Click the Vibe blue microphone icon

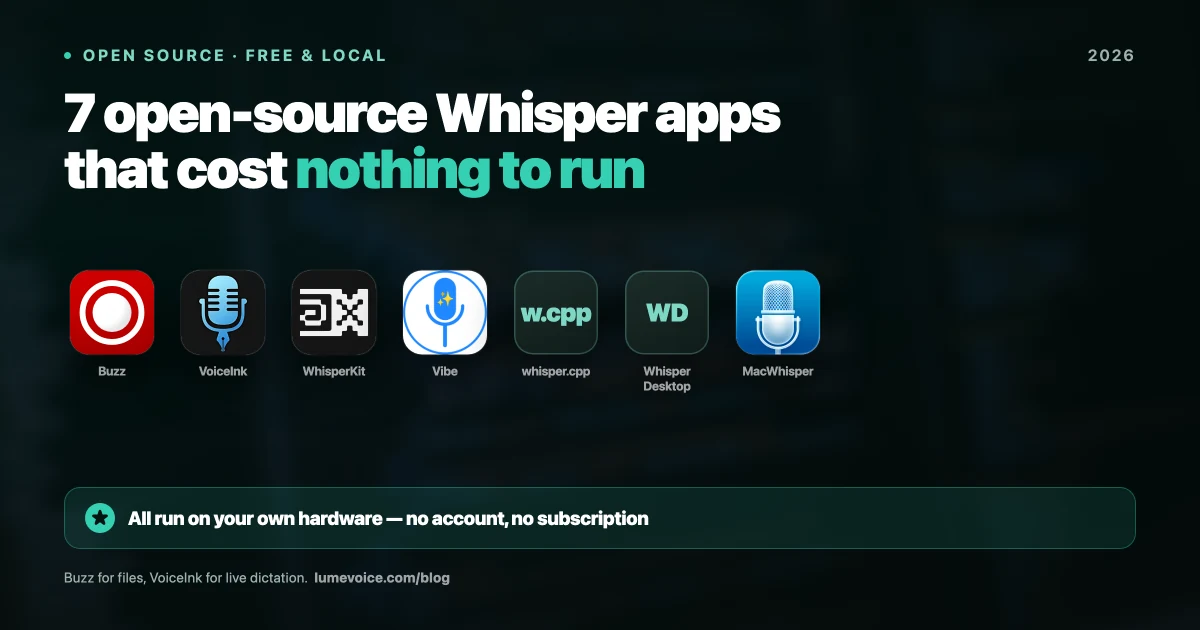pyautogui.click(x=445, y=312)
